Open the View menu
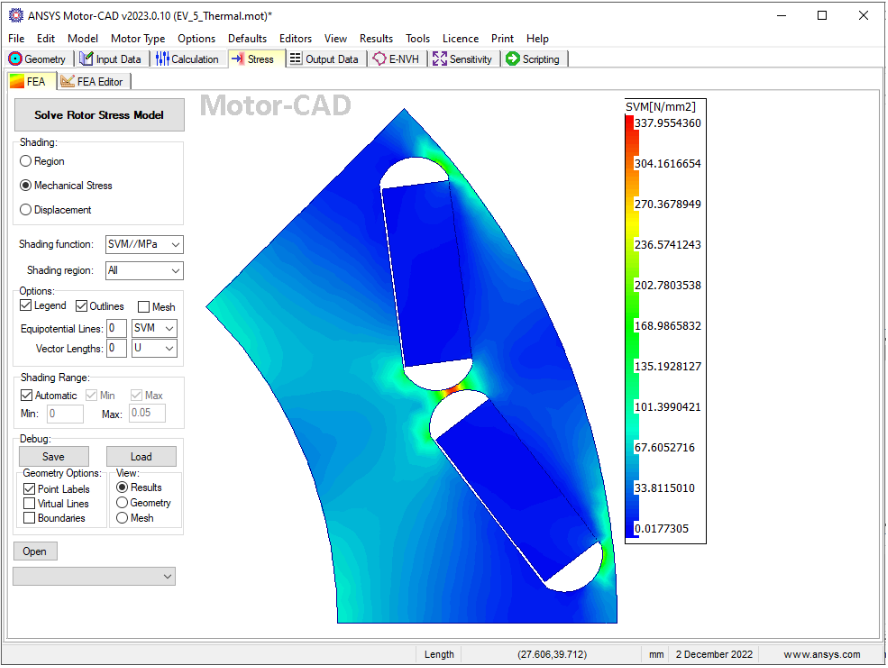Image resolution: width=888 pixels, height=668 pixels. [335, 38]
